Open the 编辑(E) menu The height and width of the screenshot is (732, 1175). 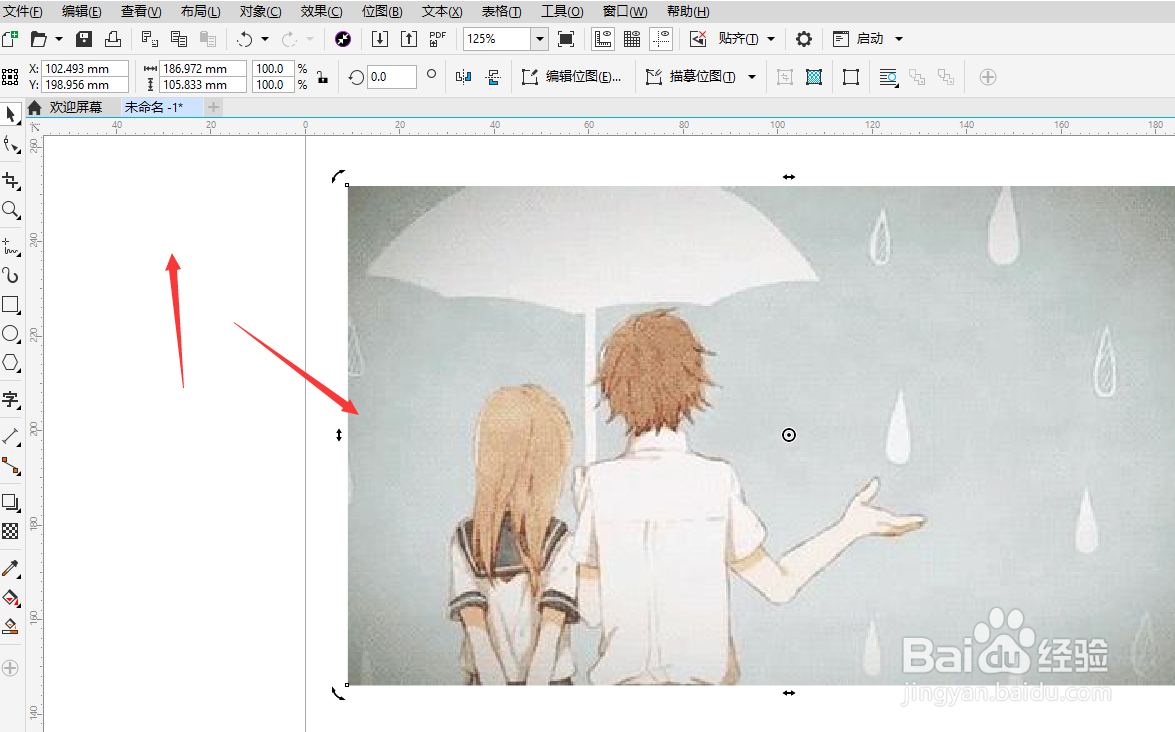pyautogui.click(x=82, y=11)
